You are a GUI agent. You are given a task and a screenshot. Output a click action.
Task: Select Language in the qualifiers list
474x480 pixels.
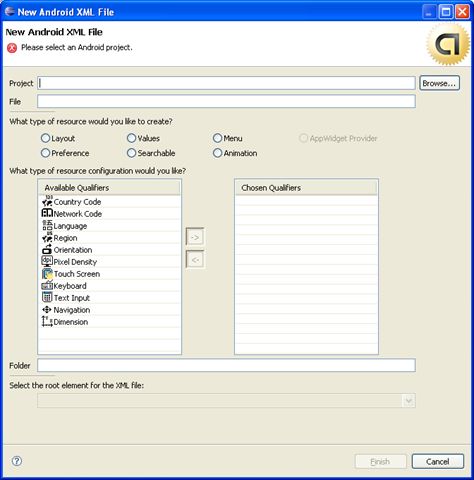(x=110, y=226)
